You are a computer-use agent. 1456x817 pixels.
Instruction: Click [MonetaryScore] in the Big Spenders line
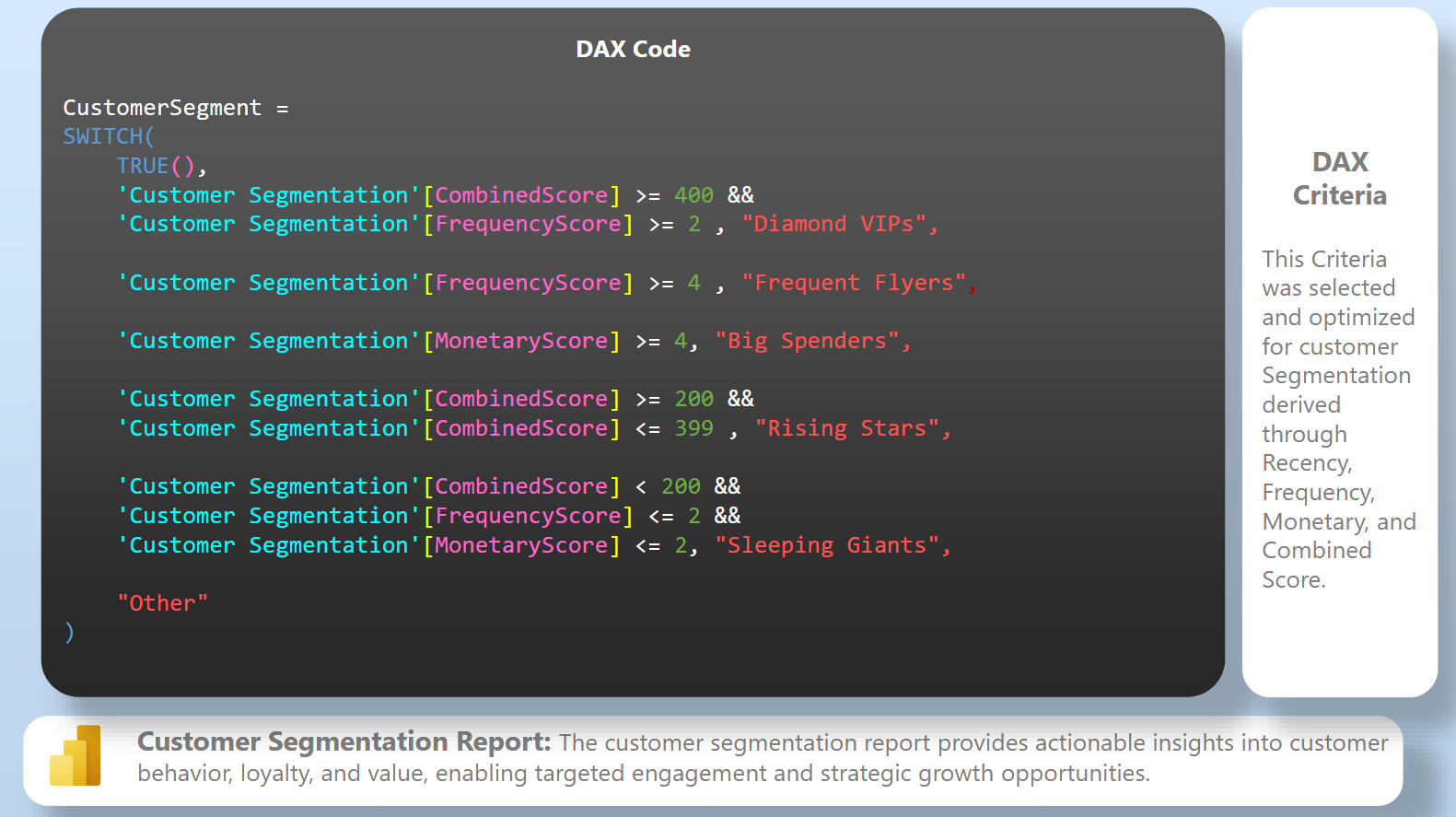click(x=521, y=341)
